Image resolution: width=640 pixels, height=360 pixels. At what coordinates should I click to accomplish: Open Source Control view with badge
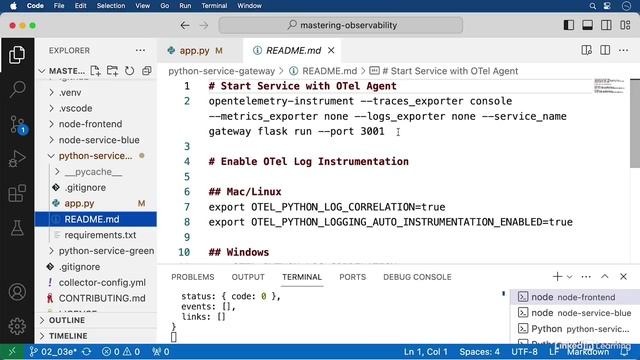17,124
